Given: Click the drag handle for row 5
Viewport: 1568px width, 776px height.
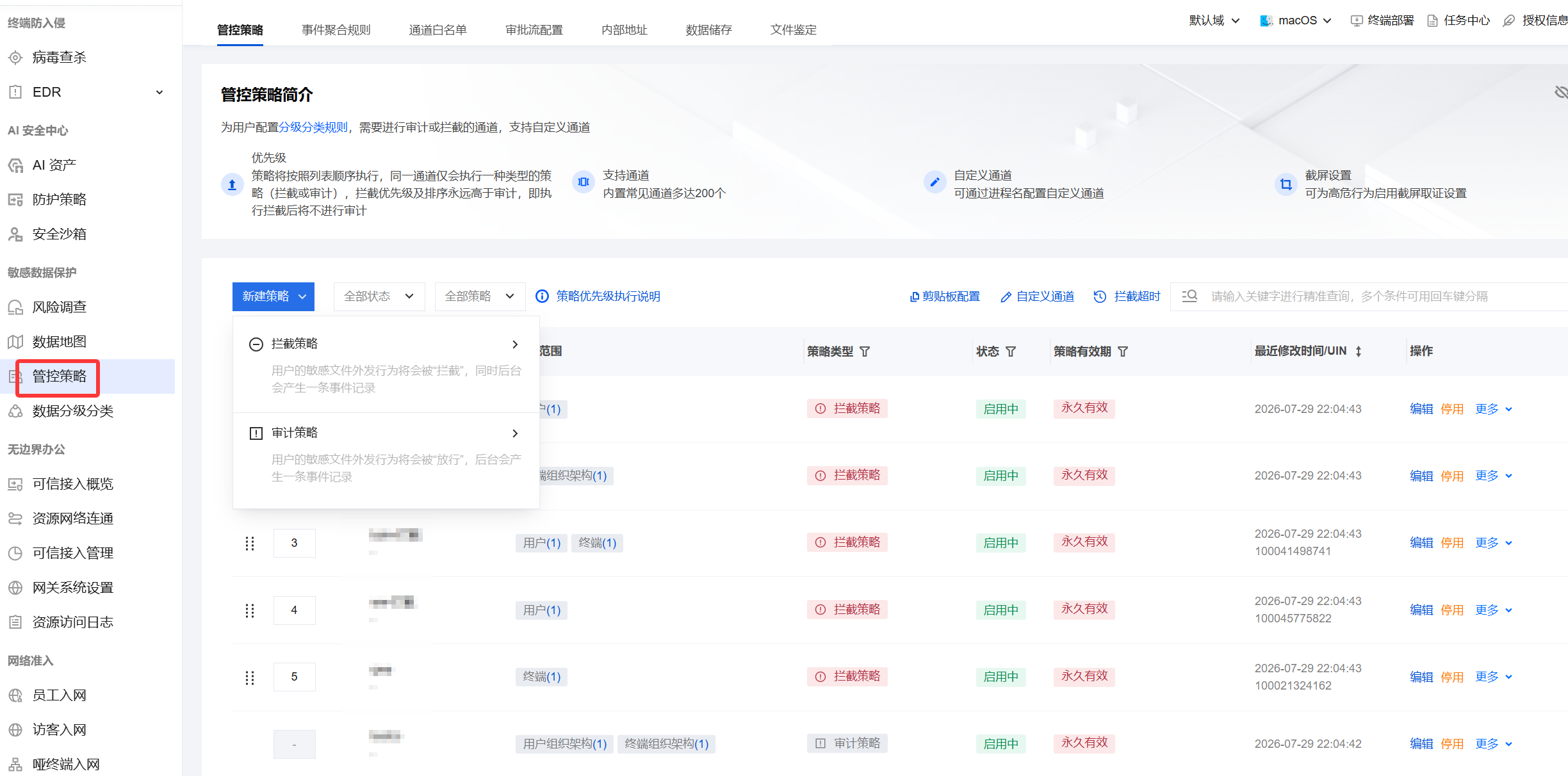Looking at the screenshot, I should (250, 677).
